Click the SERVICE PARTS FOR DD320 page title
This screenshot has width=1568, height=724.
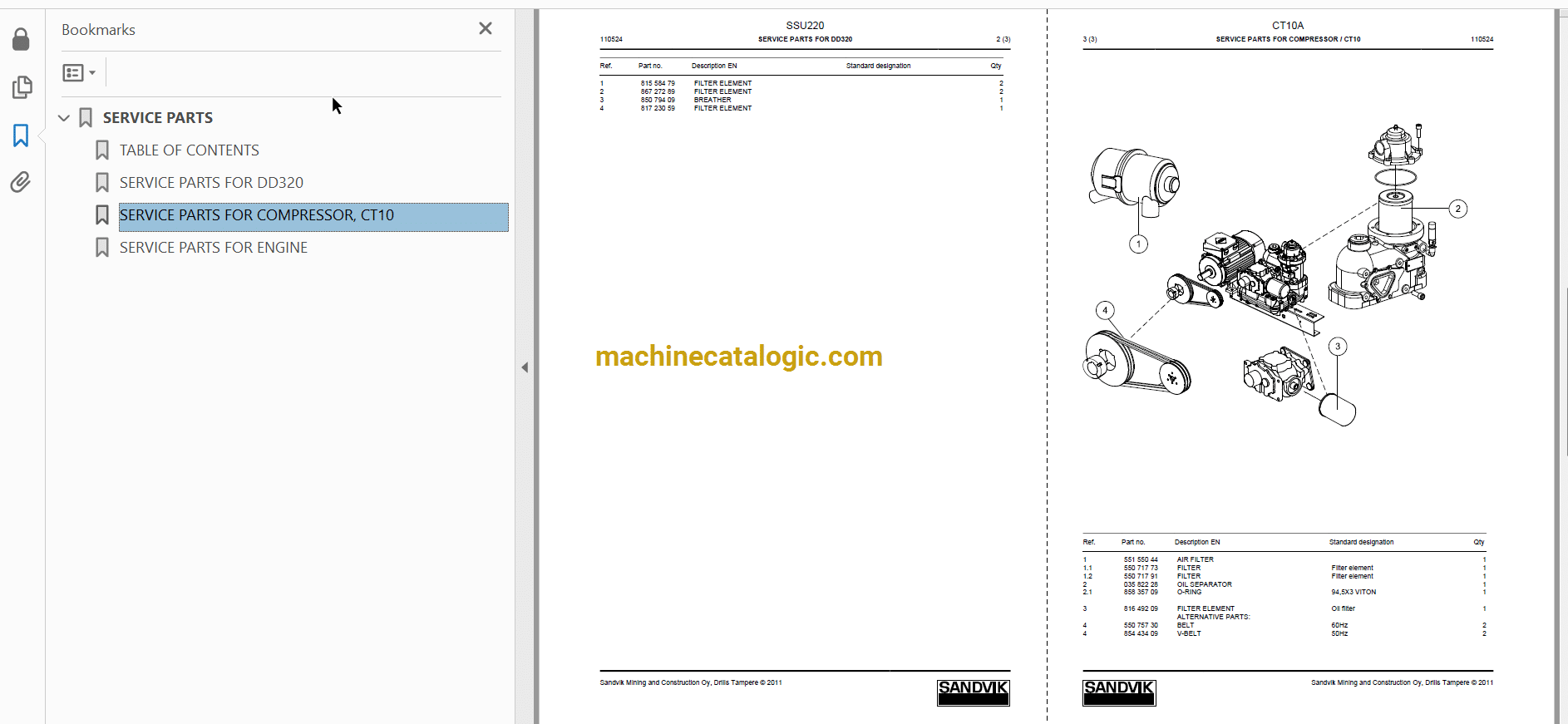coord(805,39)
